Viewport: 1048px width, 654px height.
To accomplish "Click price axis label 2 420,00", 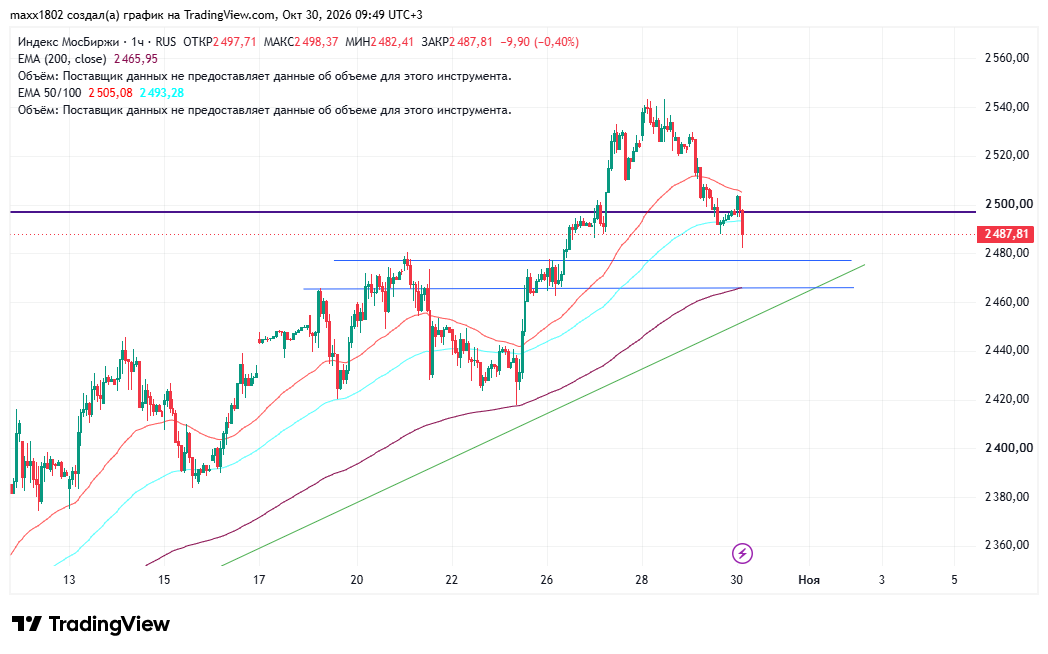I will point(1007,399).
